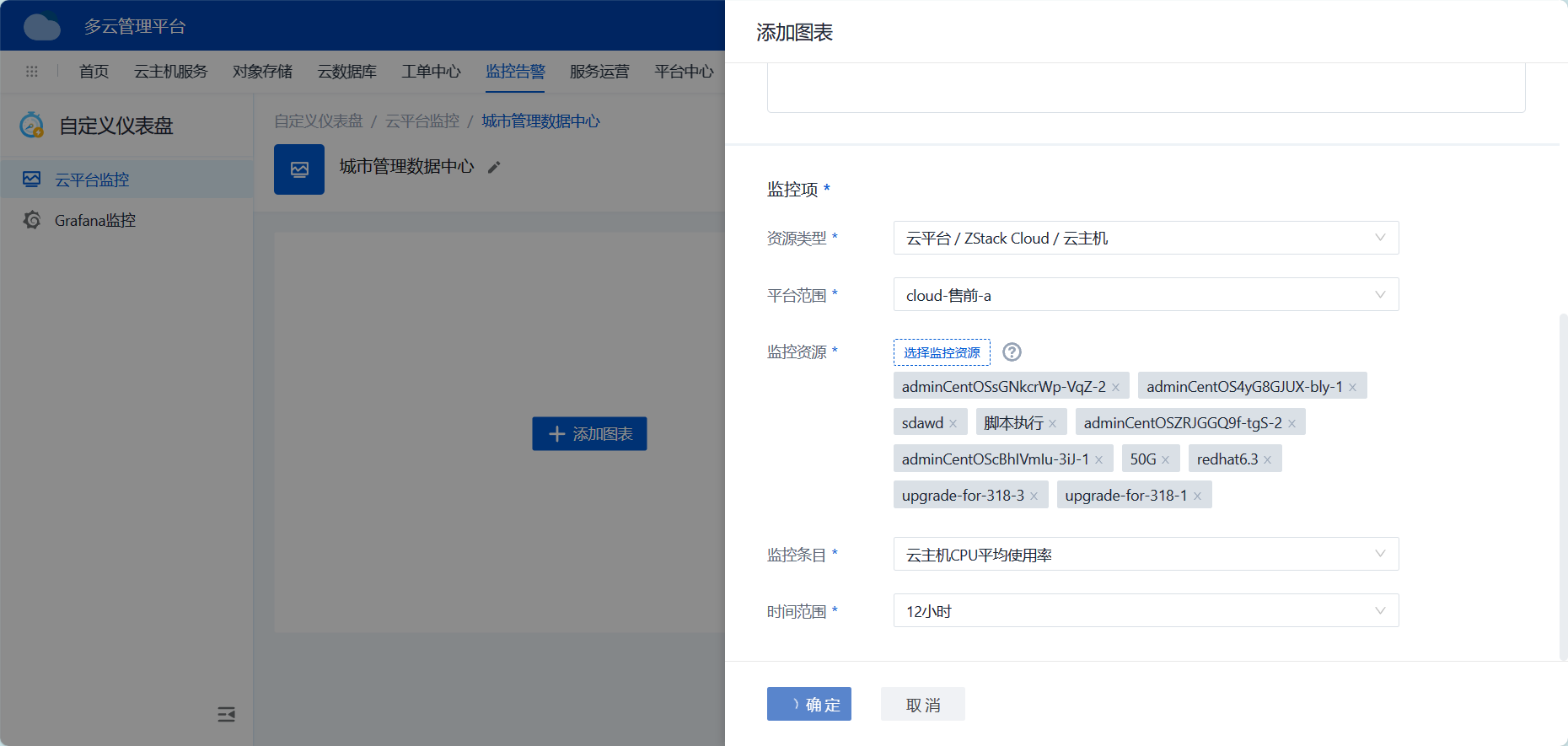Remove the 脚本执行 resource tag

tap(1053, 424)
